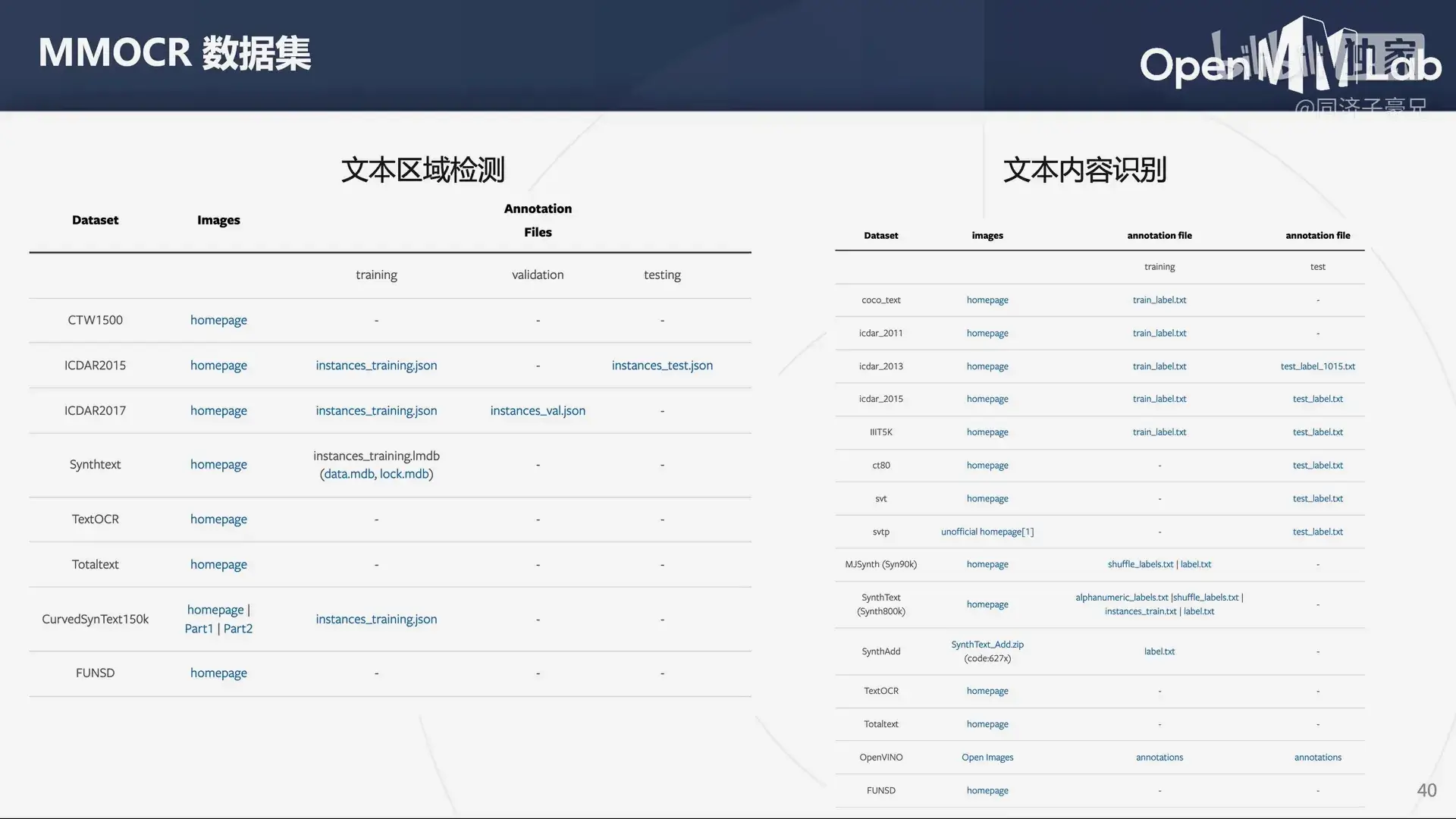Open the icdar_2013 homepage link

point(987,366)
